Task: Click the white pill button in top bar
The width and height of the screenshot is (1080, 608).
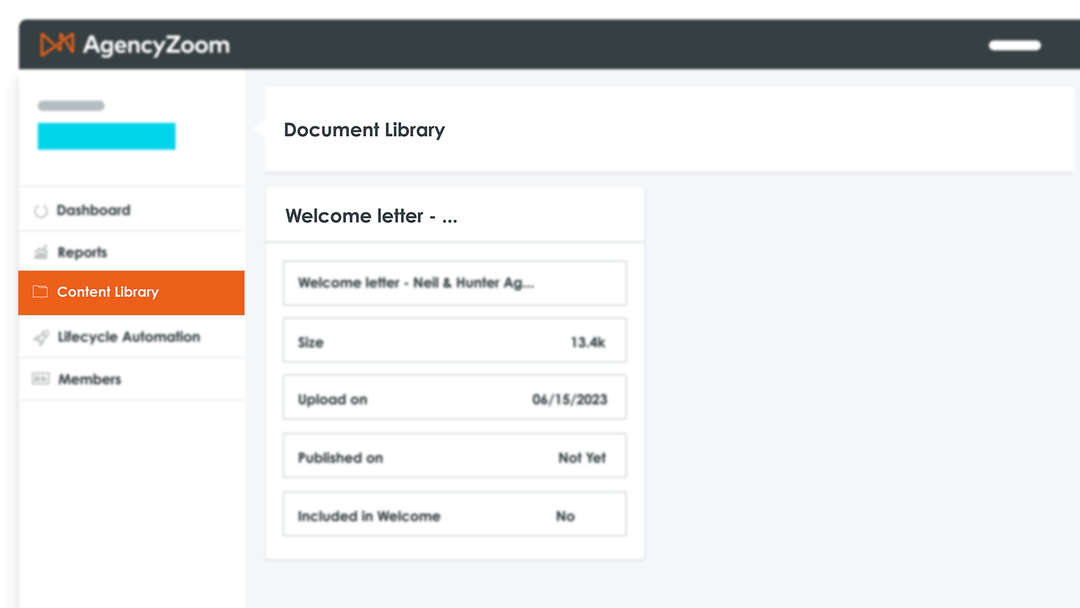Action: tap(1014, 45)
